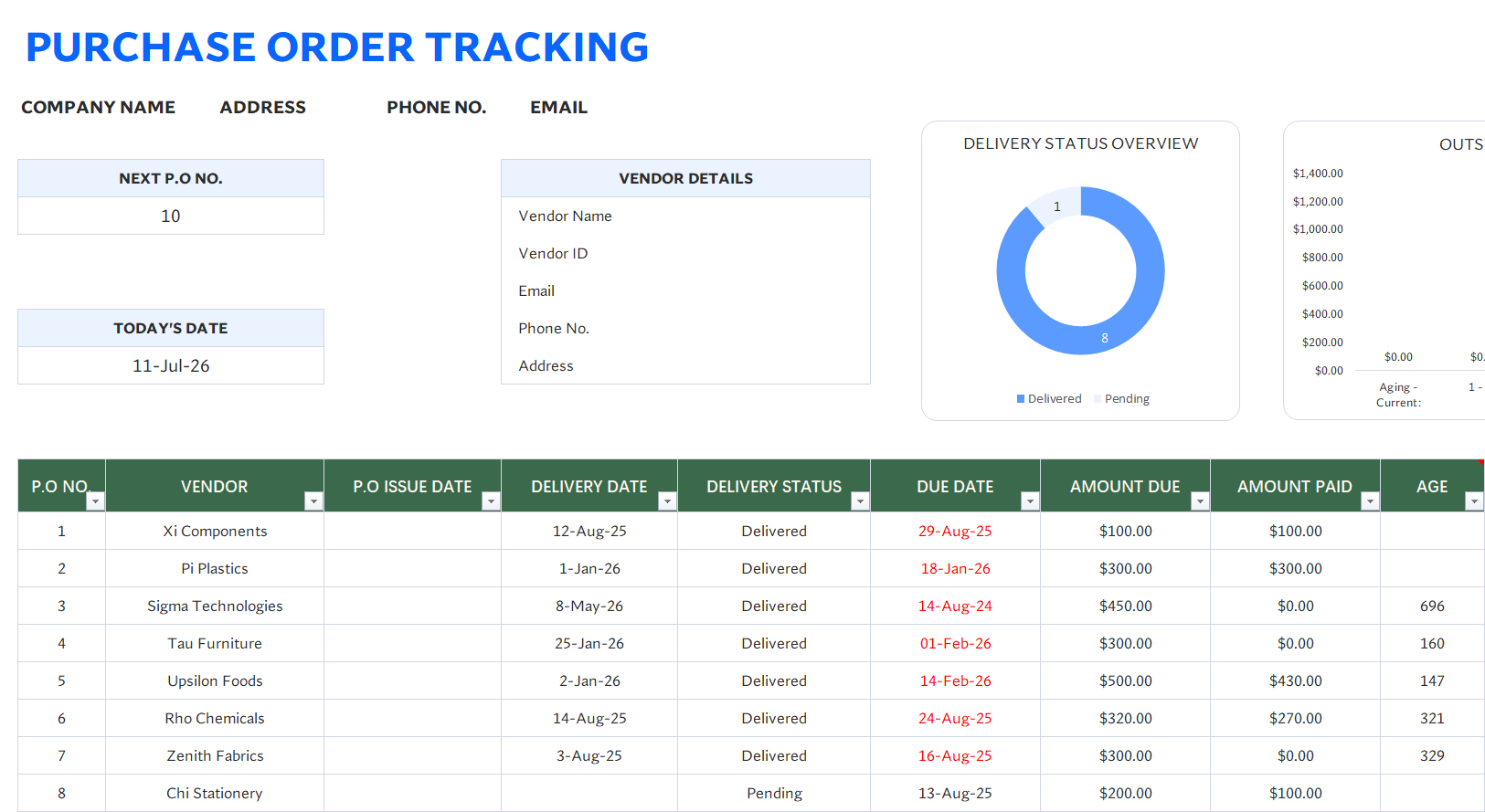The height and width of the screenshot is (812, 1485).
Task: Click the due date 13-Aug-25 cell
Action: coord(955,793)
